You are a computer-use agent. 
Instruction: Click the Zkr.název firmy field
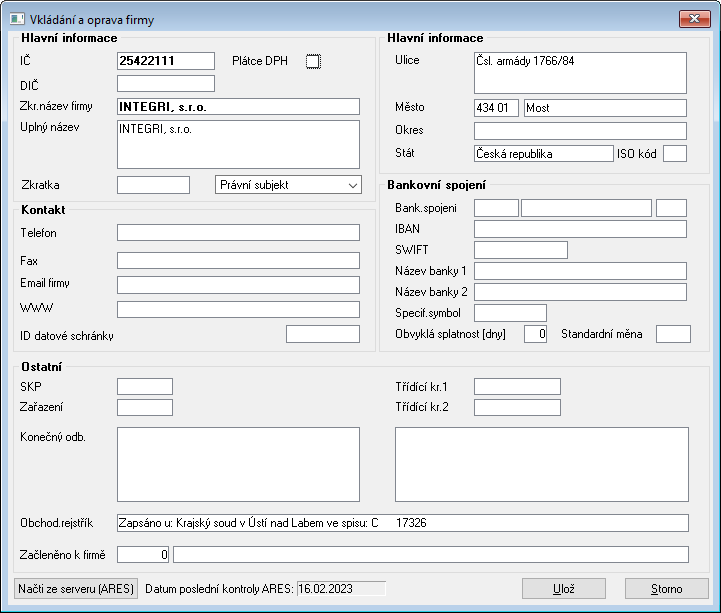[x=238, y=107]
